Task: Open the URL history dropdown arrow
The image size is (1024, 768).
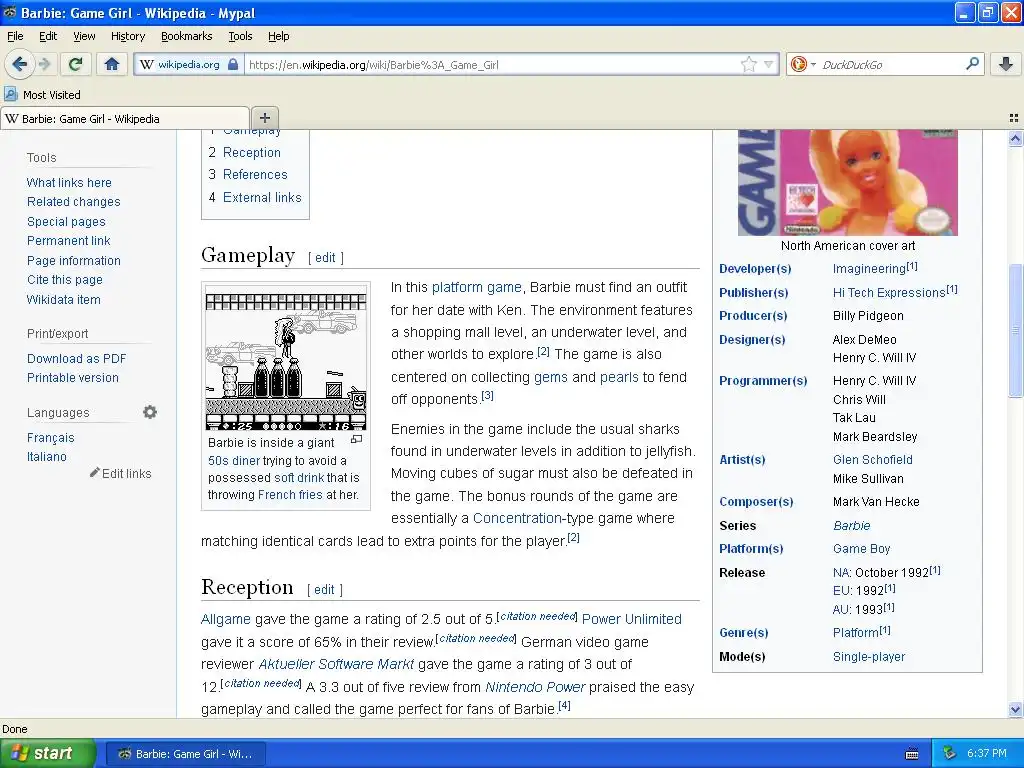Action: pyautogui.click(x=769, y=64)
